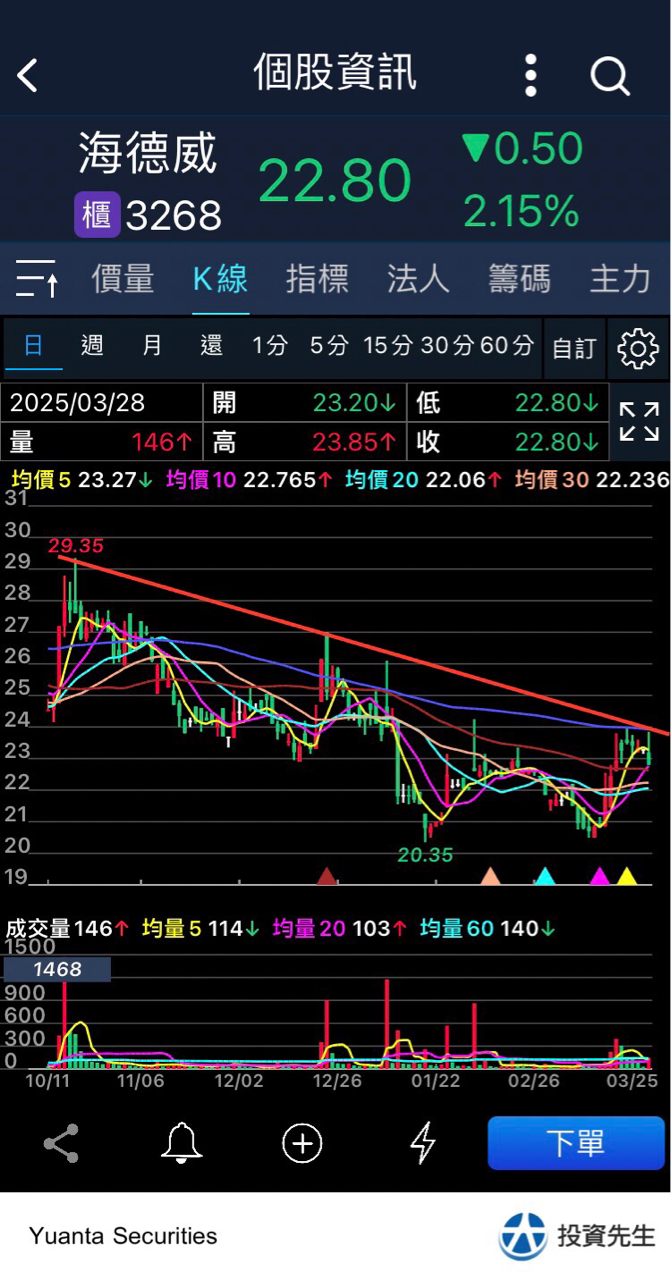Select the K線 tab

[220, 278]
